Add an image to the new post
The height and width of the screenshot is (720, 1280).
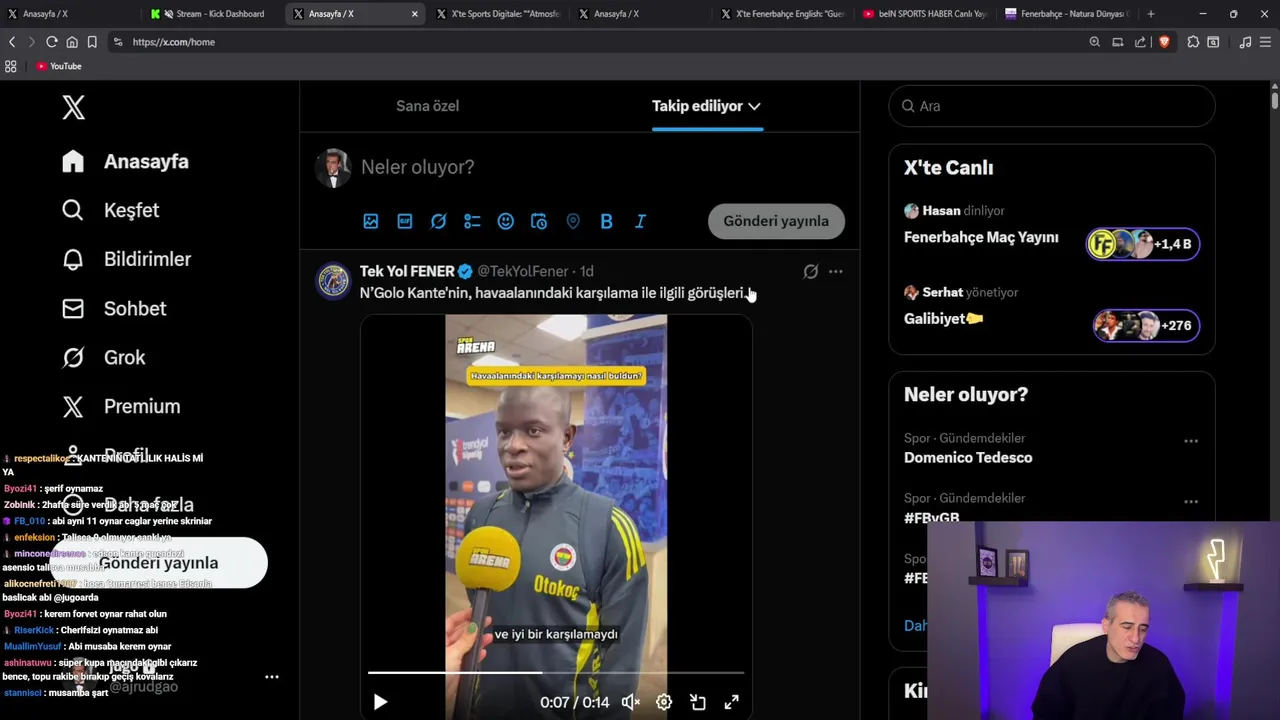(x=371, y=221)
